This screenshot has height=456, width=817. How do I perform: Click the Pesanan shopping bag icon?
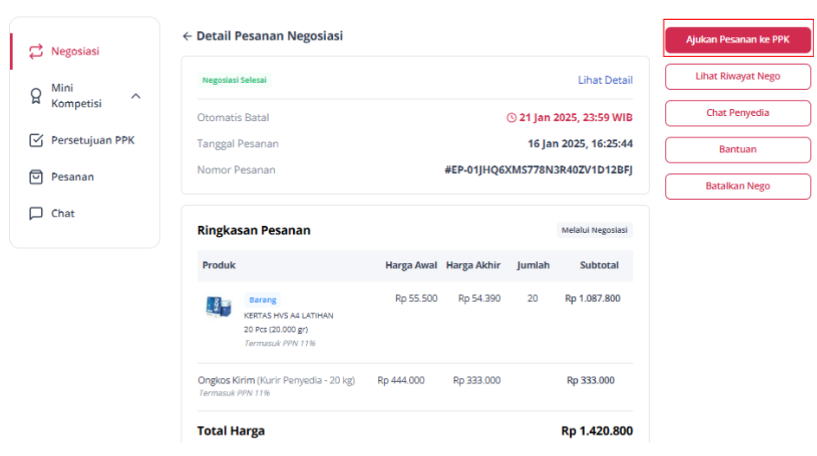36,177
